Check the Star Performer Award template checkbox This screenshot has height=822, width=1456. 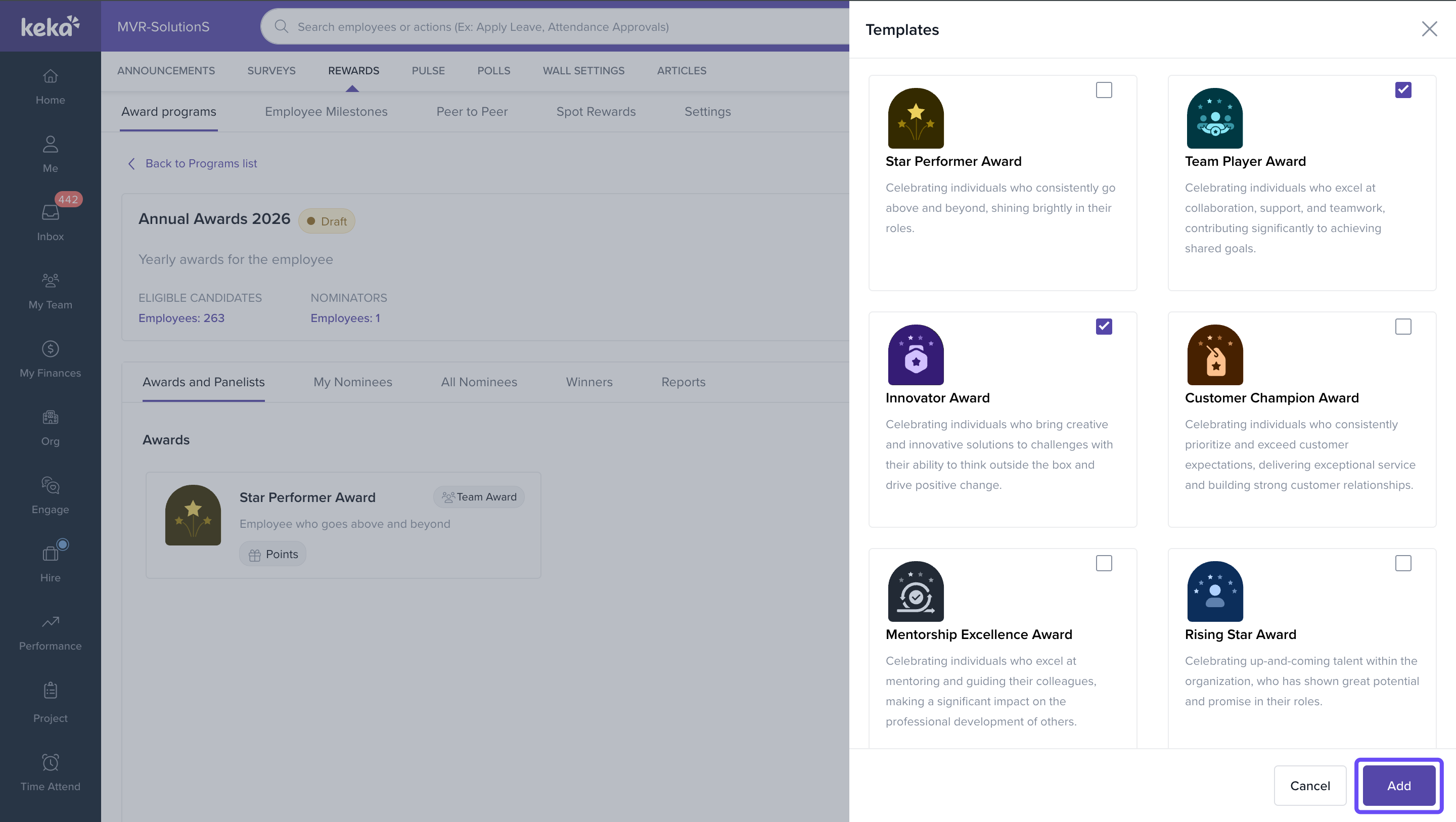(1103, 90)
